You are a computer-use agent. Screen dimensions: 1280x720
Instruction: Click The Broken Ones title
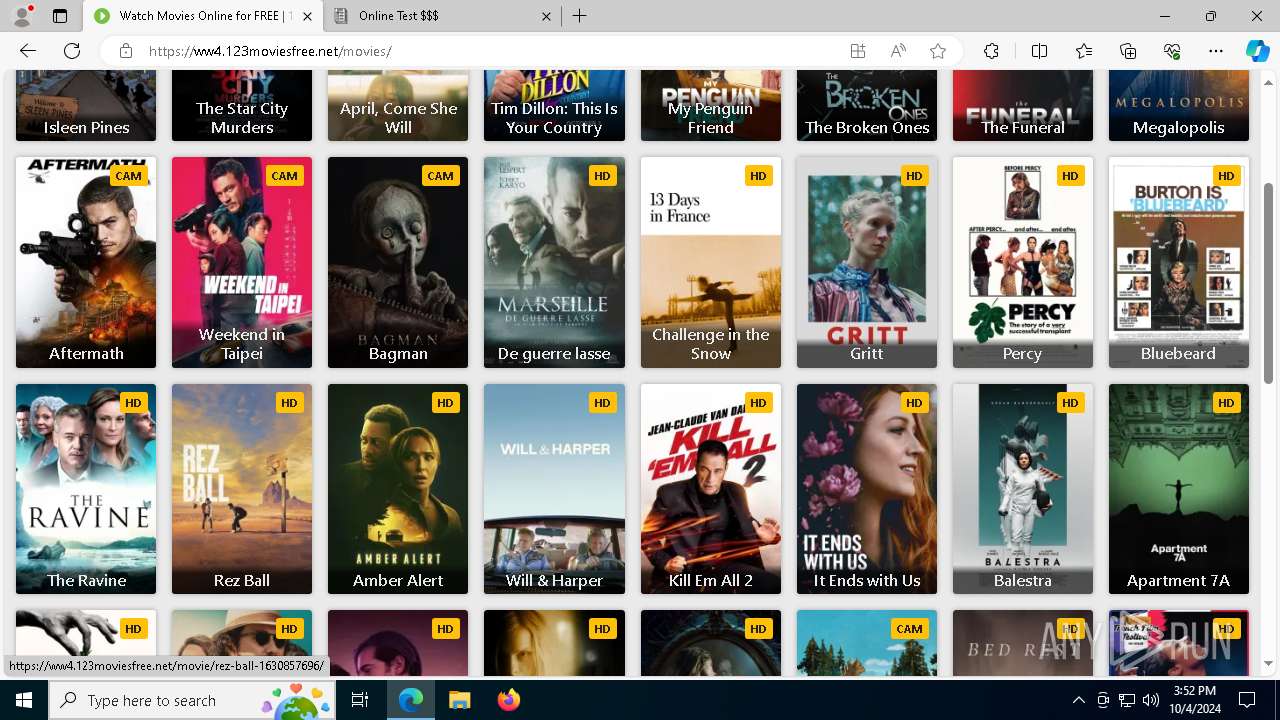tap(867, 127)
